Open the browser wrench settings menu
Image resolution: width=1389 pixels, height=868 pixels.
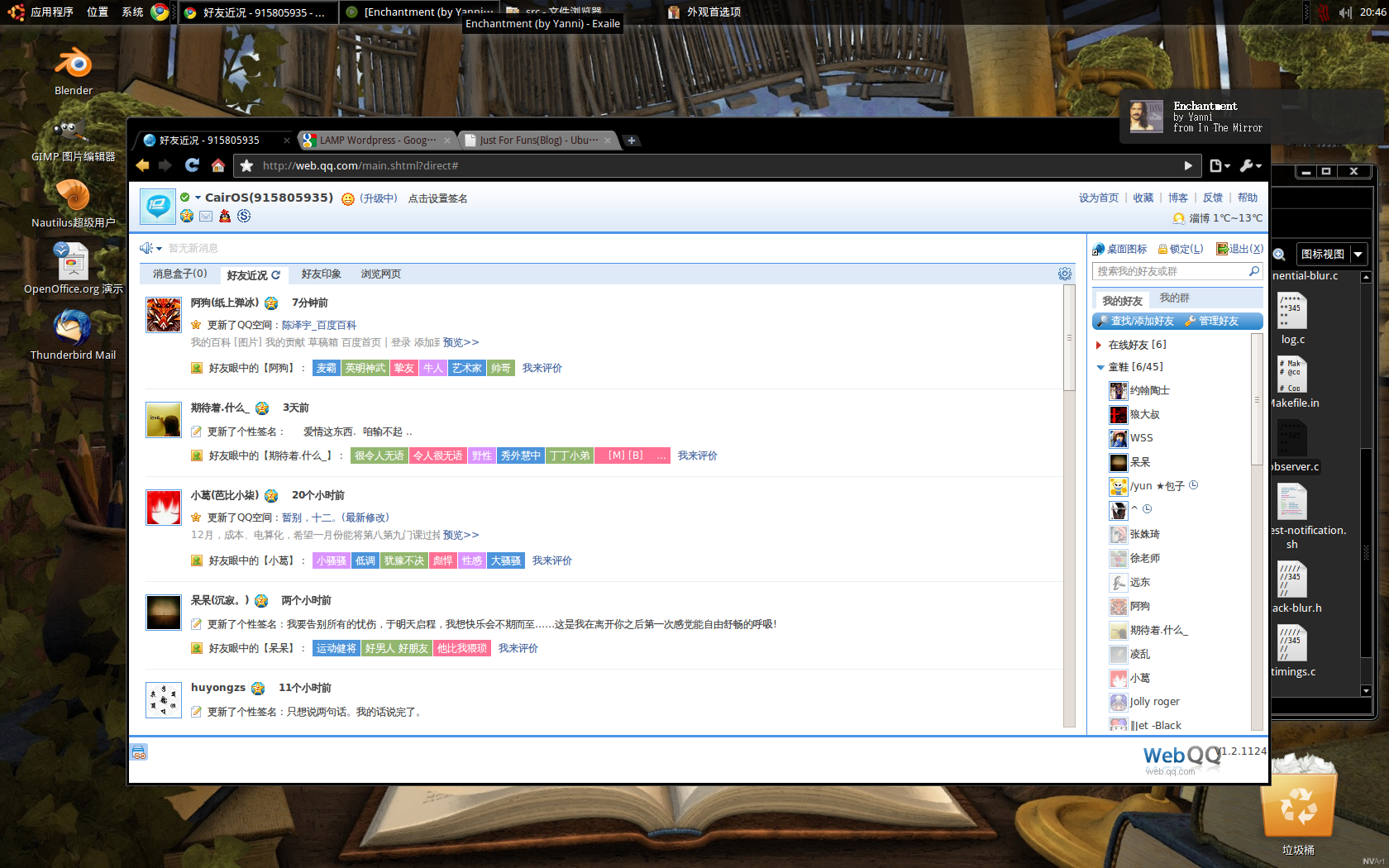(1250, 165)
